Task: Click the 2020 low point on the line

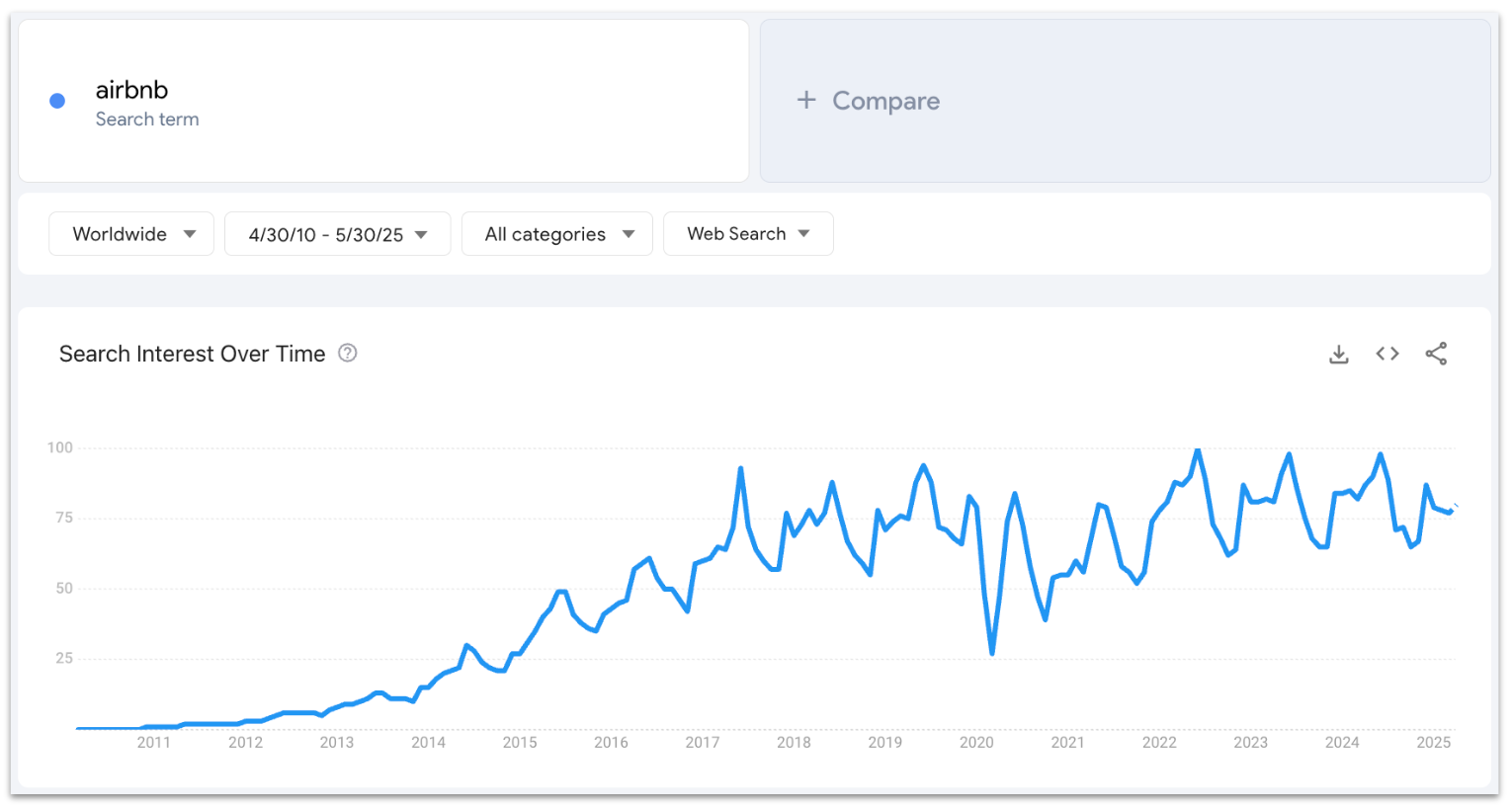Action: tap(992, 652)
